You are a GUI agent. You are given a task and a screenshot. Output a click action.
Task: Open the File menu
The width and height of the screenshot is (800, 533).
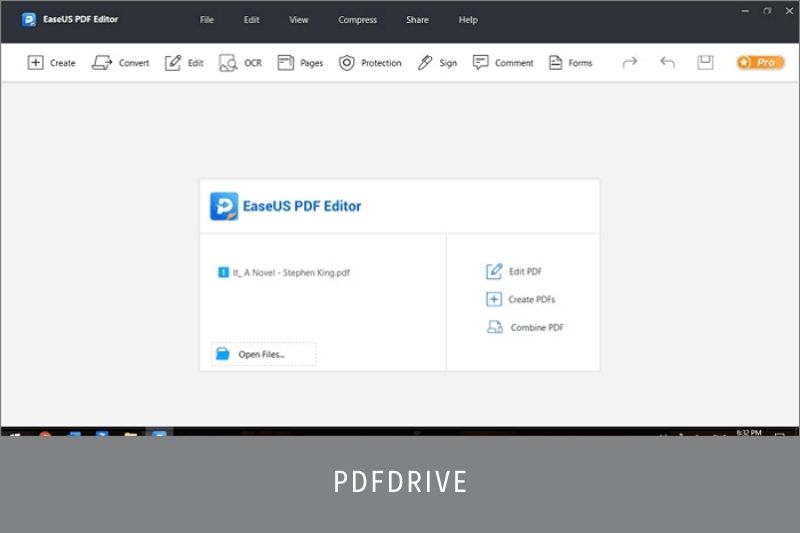point(207,20)
